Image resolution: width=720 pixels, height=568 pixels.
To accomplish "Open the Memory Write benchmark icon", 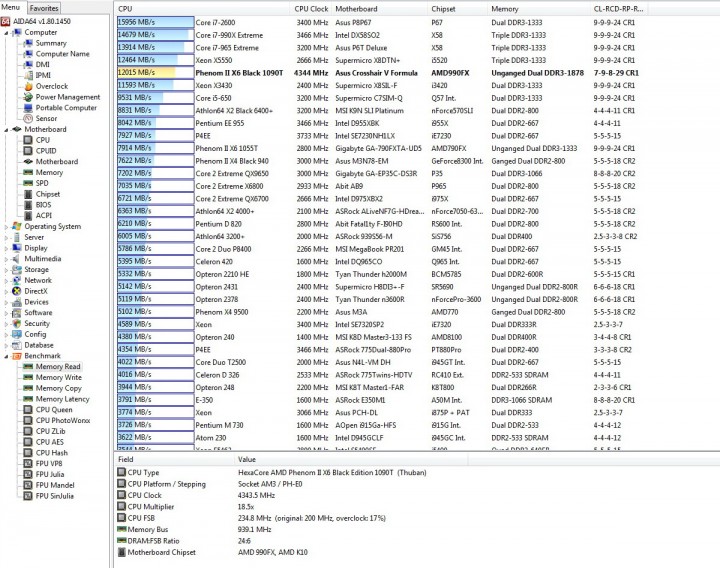I will 28,377.
